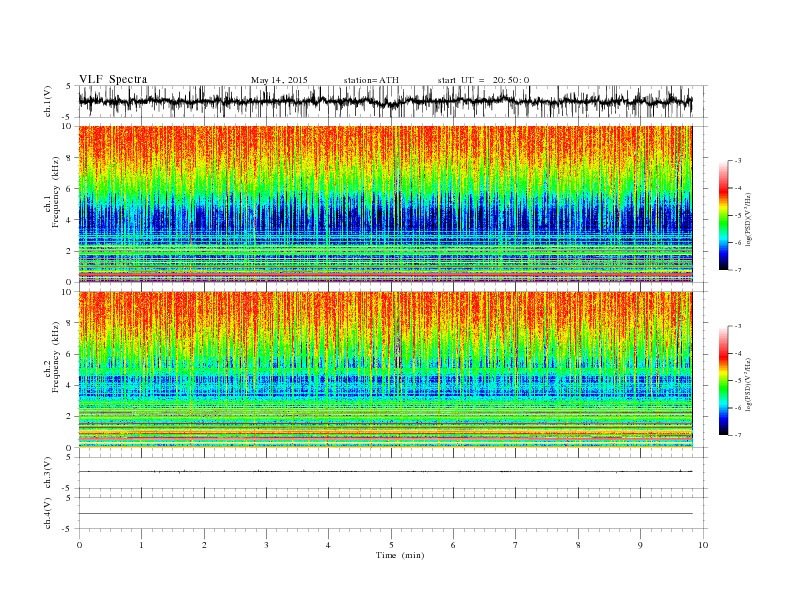
Task: Click the "VLF Spectra" plot title
Action: 113,79
